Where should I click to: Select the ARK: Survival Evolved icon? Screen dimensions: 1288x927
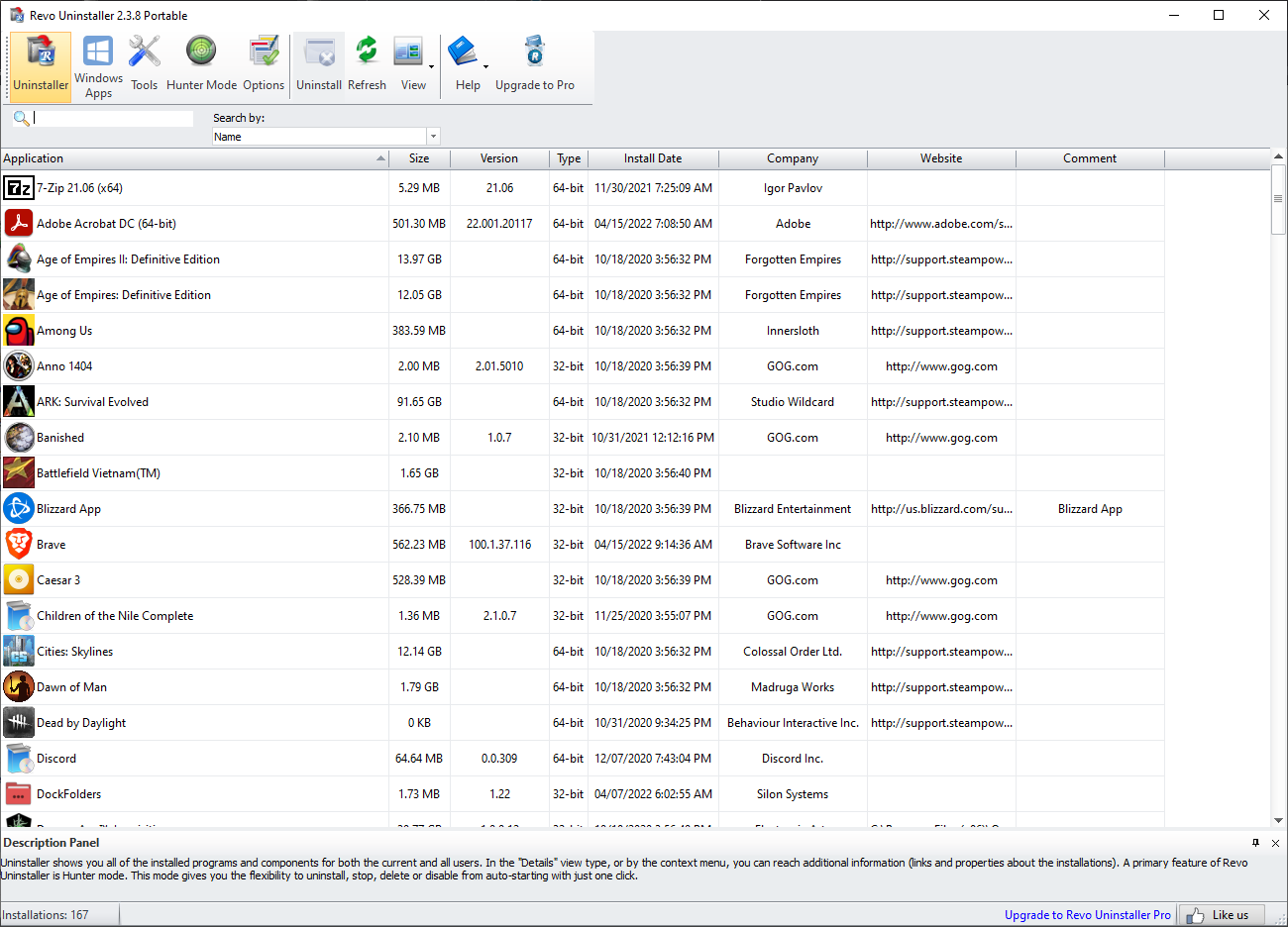(19, 402)
